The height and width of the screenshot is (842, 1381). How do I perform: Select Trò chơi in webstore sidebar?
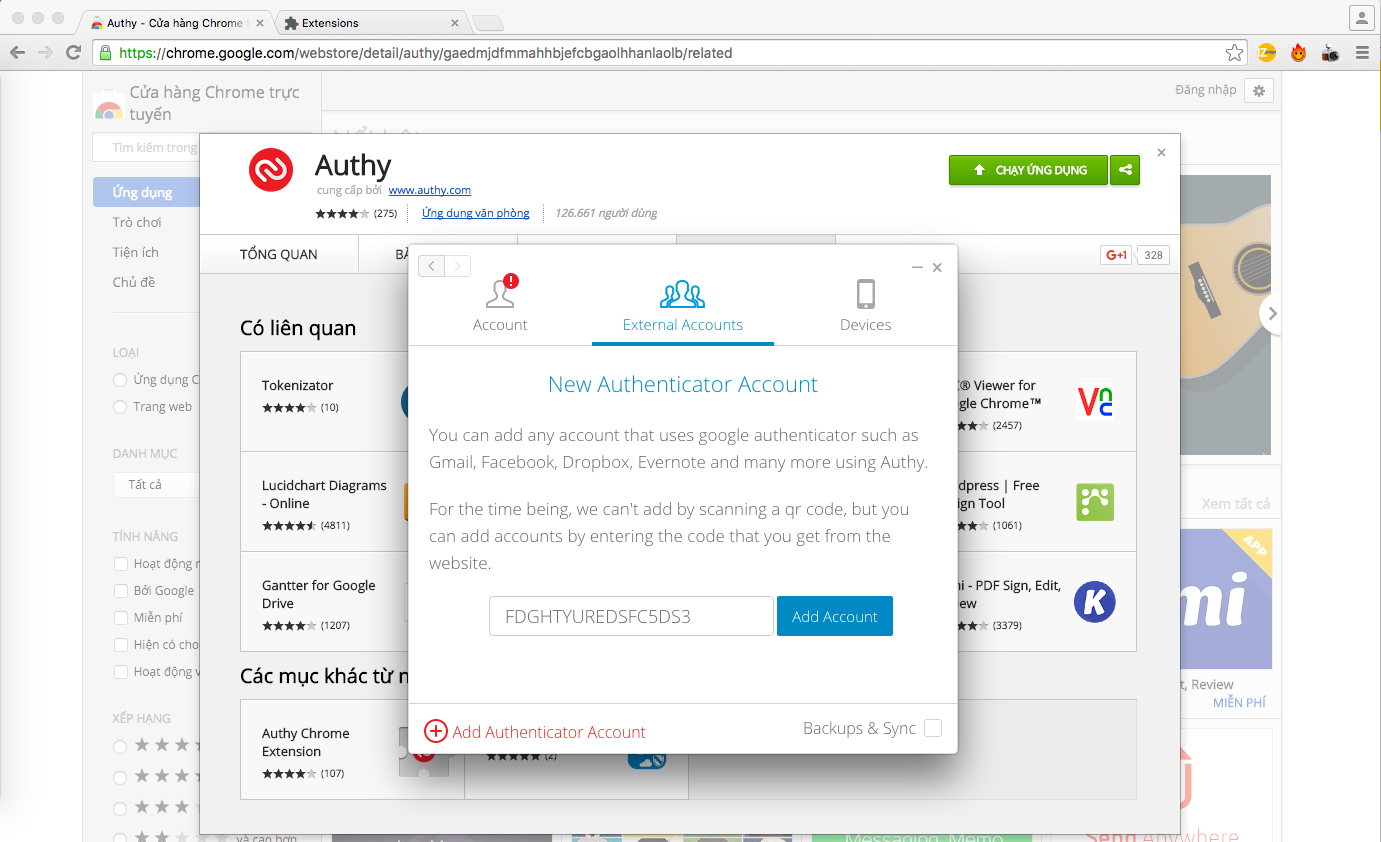(137, 222)
